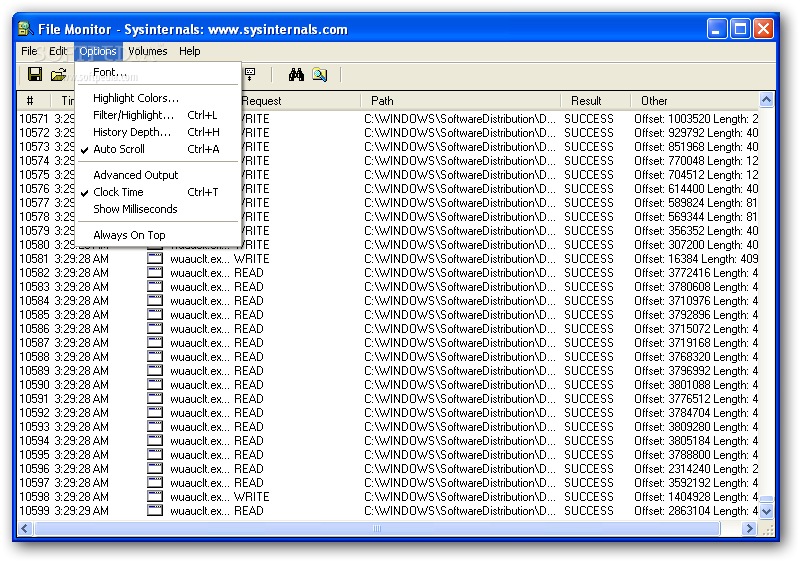Click the Save floppy disk toolbar icon
The image size is (800, 562).
35,74
